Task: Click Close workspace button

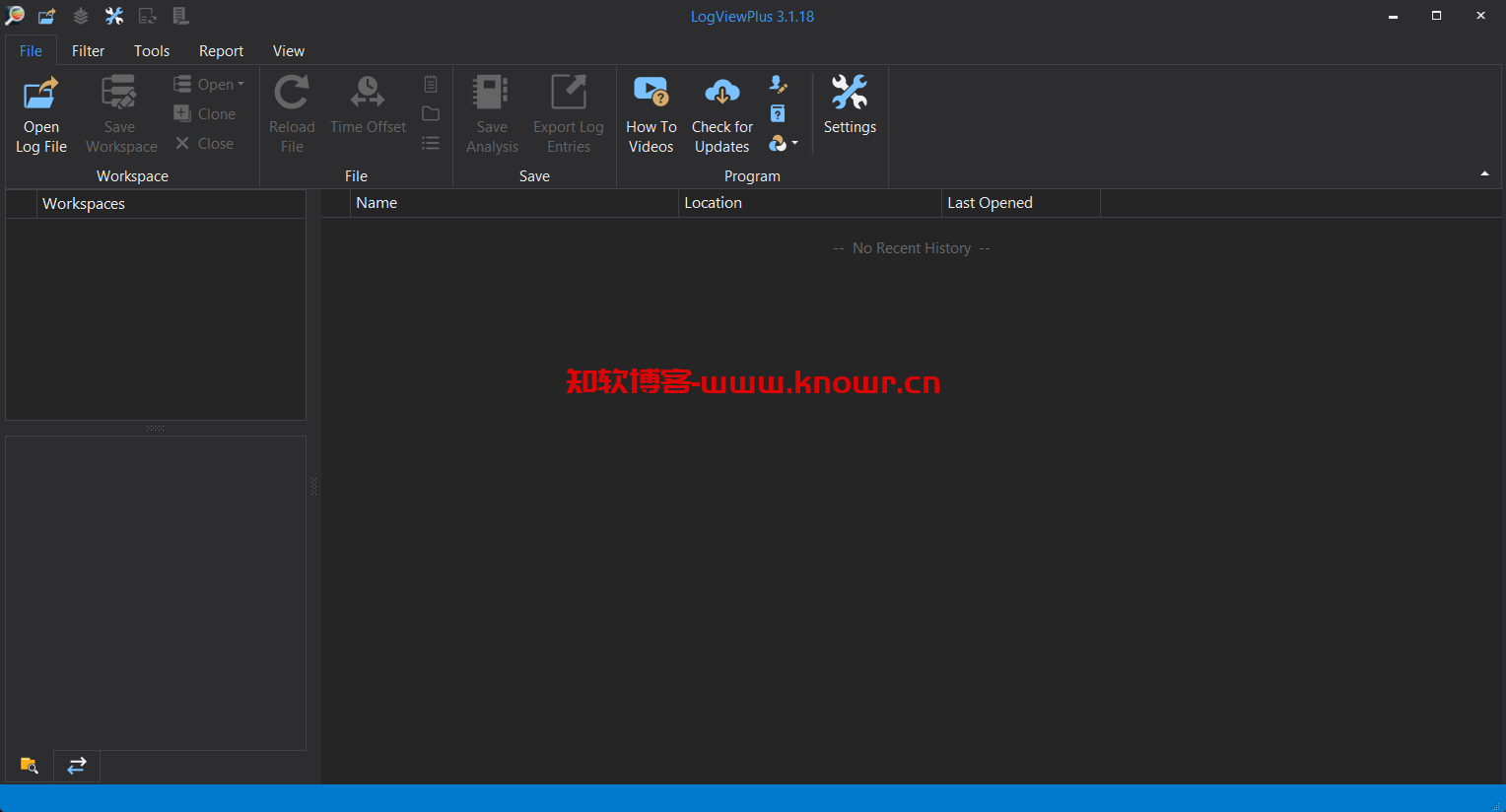Action: click(x=205, y=144)
